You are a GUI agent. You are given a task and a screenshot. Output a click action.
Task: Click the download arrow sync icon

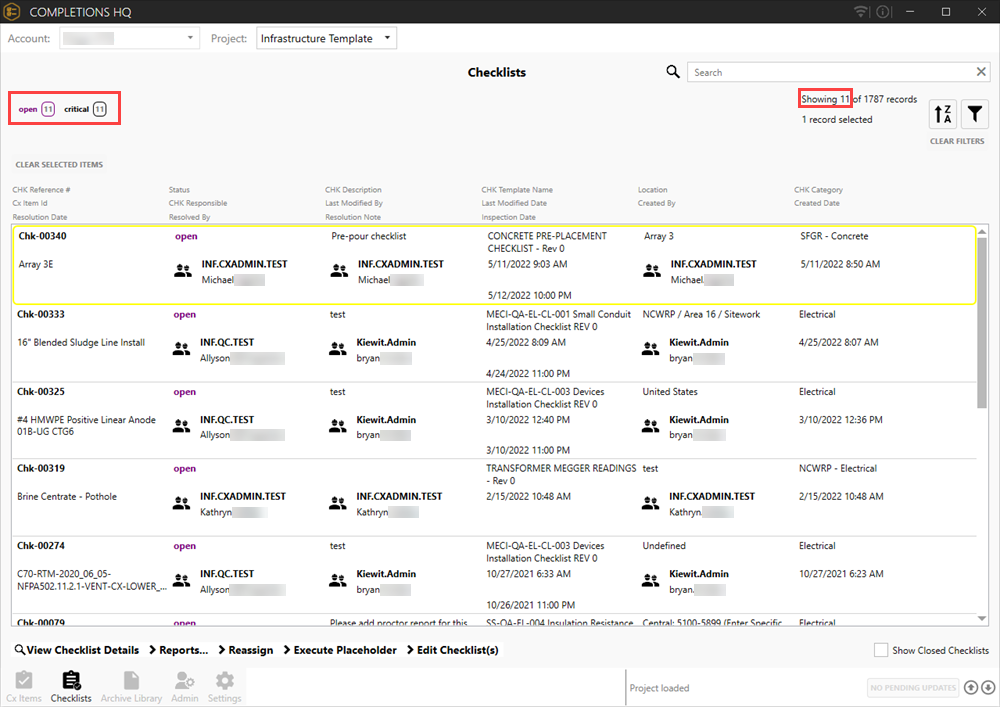point(987,688)
